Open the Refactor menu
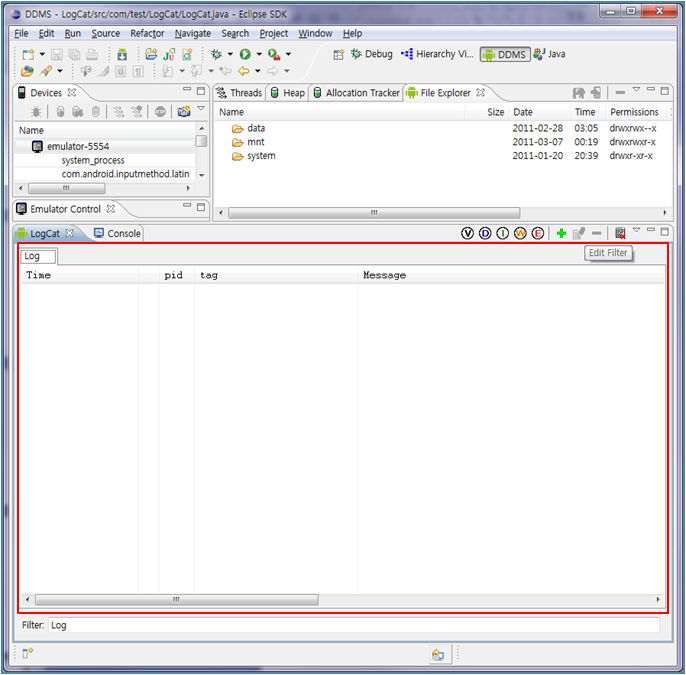 point(147,33)
